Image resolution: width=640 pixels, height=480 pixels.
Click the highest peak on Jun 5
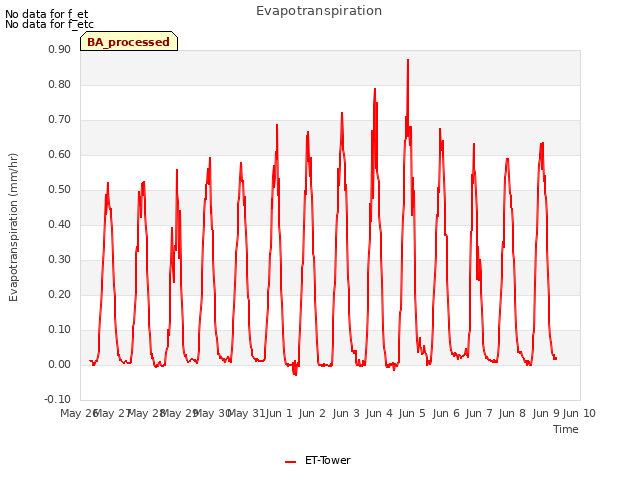408,60
